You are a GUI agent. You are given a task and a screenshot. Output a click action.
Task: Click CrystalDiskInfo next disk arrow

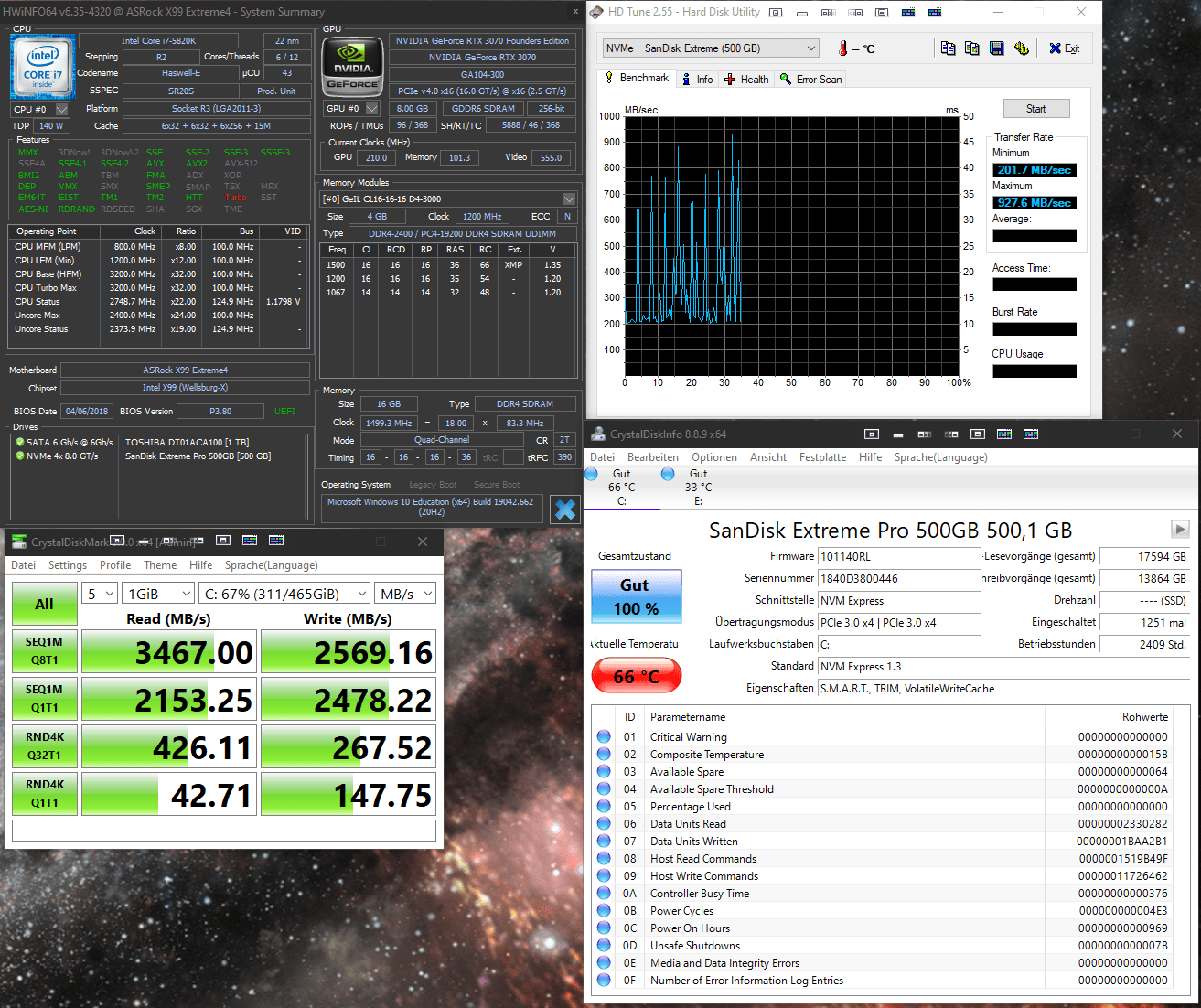(1180, 529)
